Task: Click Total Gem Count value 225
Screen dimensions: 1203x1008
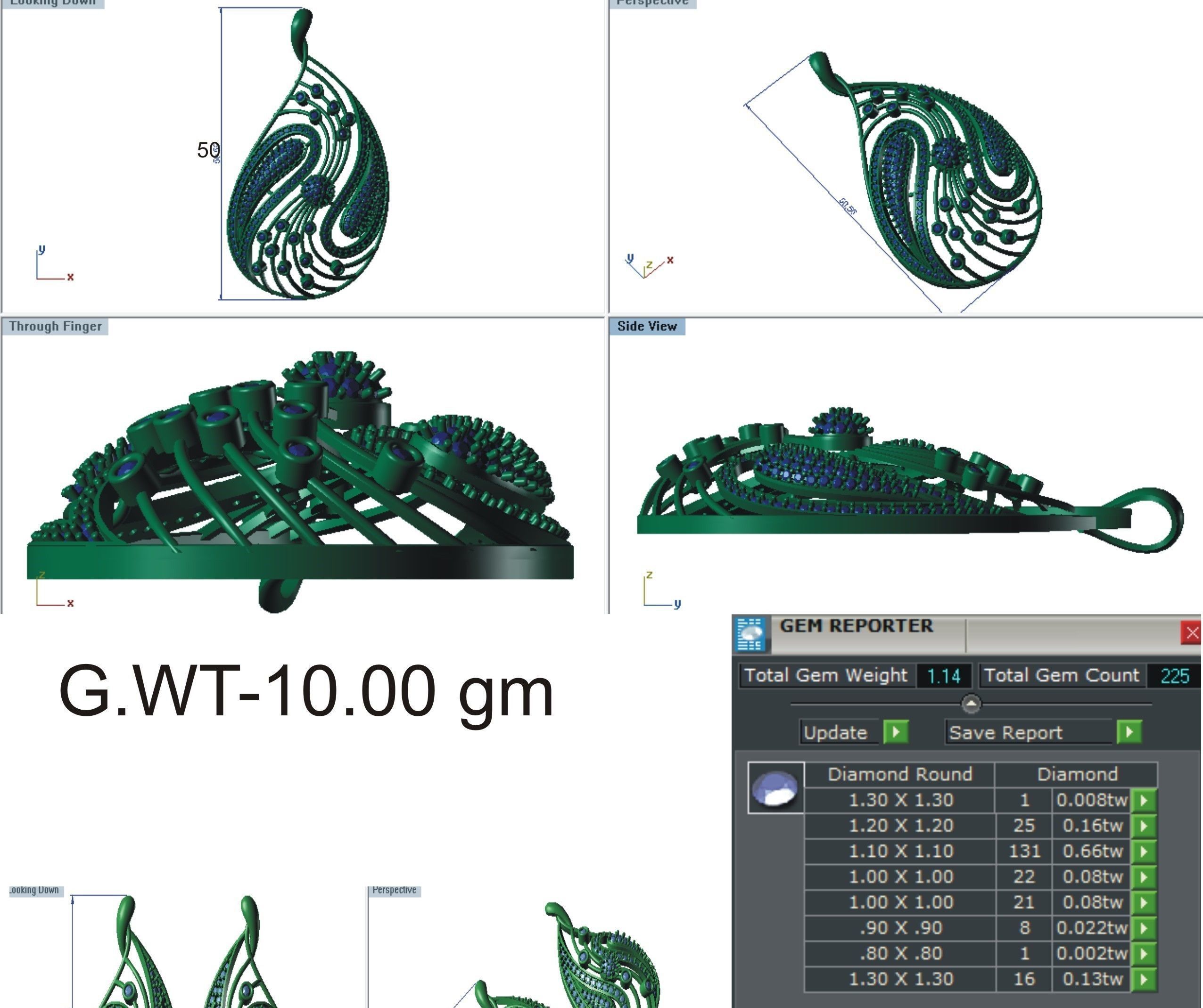Action: (1174, 676)
